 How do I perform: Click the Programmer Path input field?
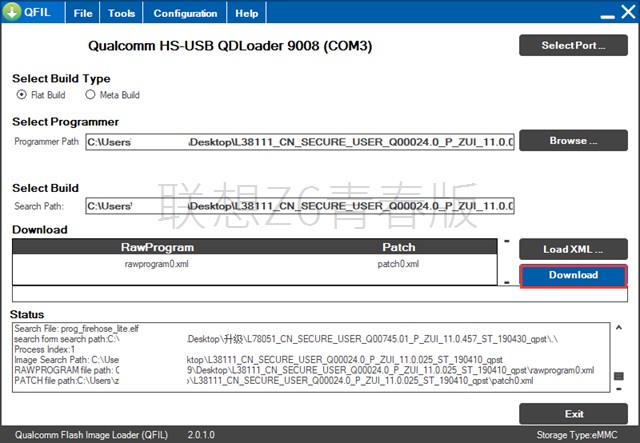click(x=300, y=142)
